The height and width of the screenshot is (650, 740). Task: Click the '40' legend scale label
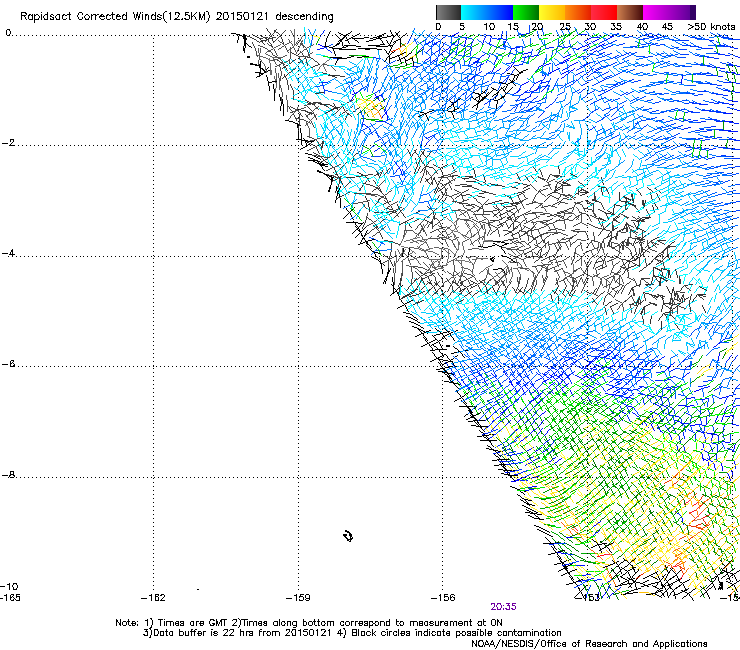coord(642,27)
